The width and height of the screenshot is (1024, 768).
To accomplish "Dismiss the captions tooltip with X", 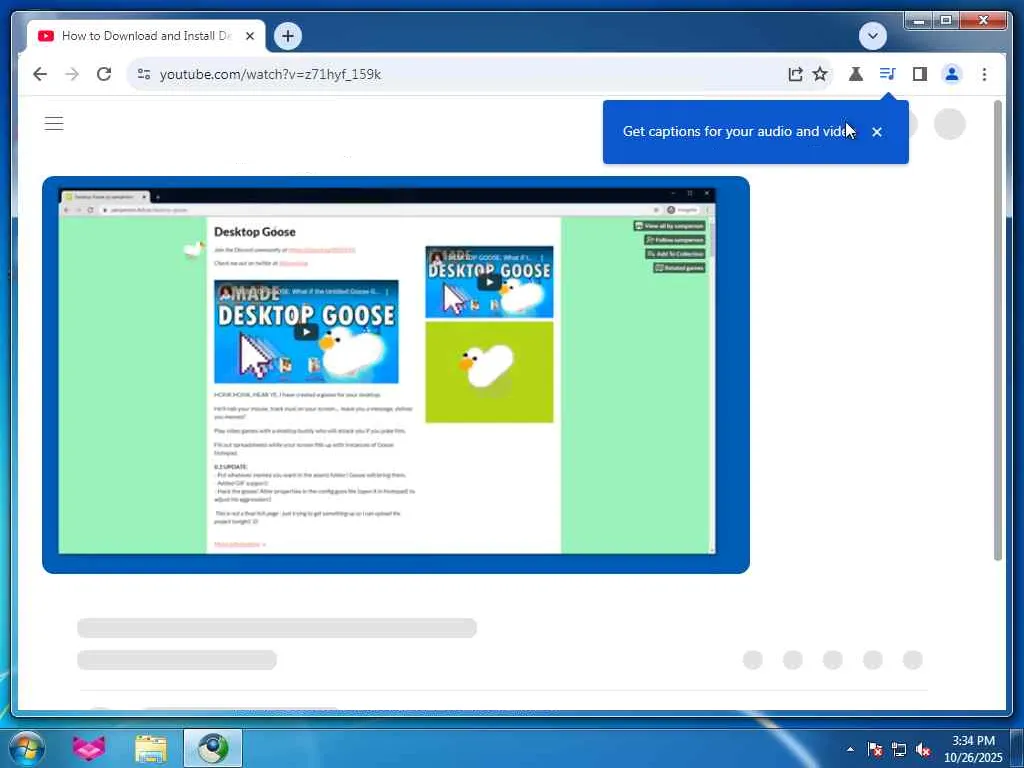I will (x=877, y=132).
